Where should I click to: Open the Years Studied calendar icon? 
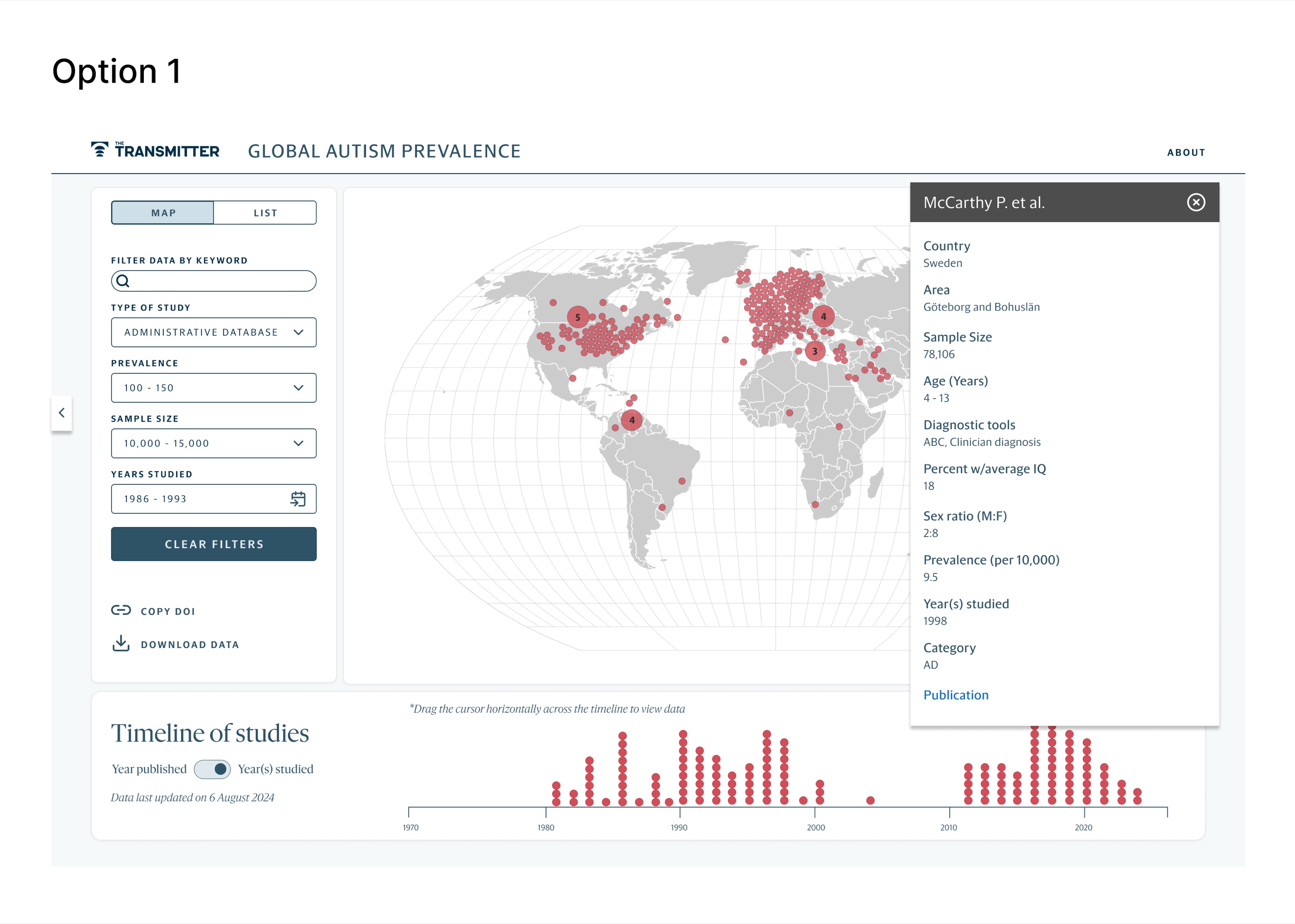298,499
